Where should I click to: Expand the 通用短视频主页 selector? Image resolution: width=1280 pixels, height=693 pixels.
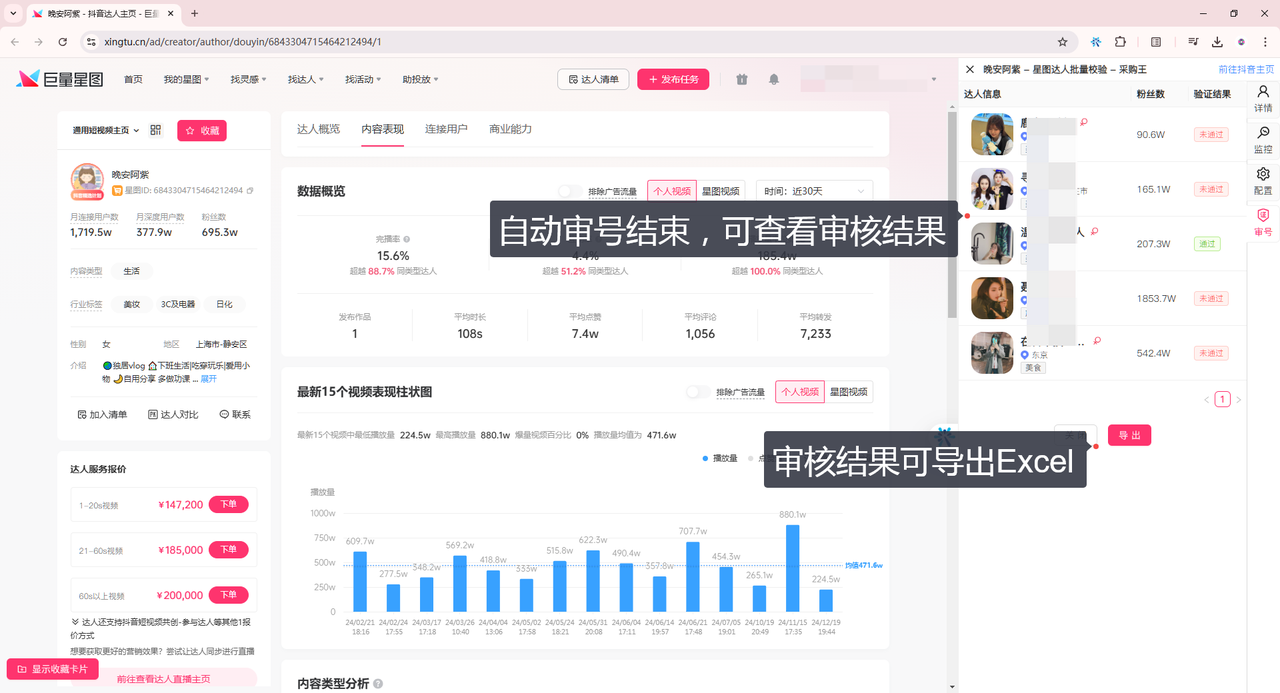[106, 131]
